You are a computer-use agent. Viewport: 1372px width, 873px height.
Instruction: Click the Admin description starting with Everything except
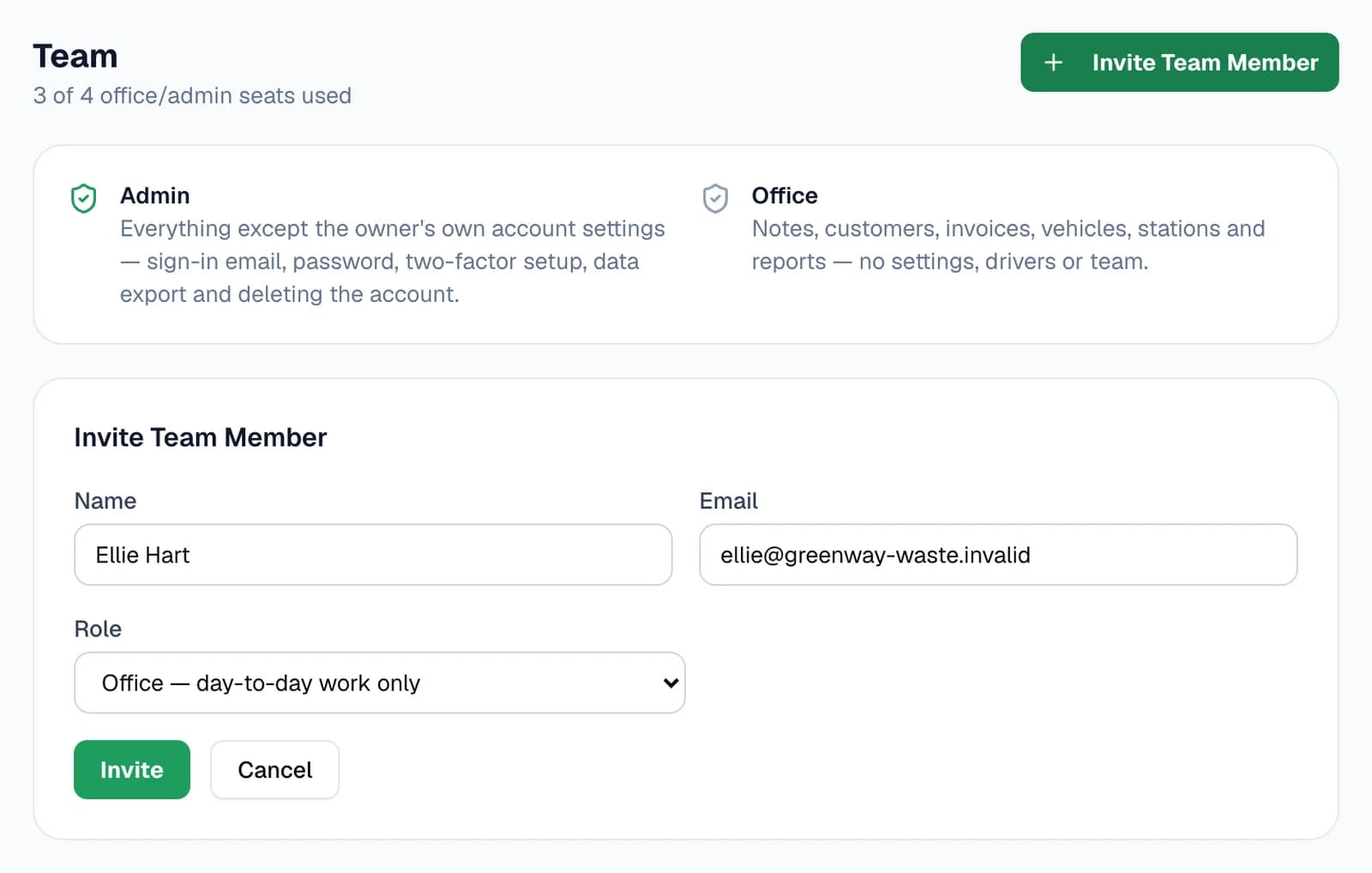[393, 262]
